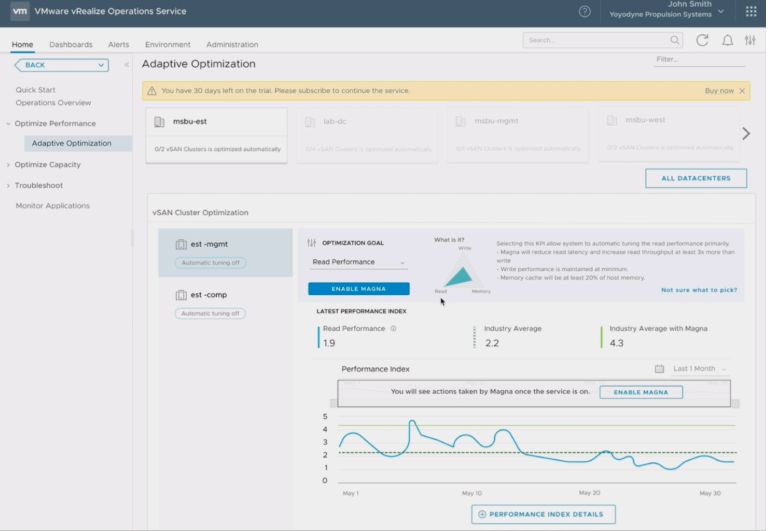Go to the Home tab

pyautogui.click(x=23, y=45)
